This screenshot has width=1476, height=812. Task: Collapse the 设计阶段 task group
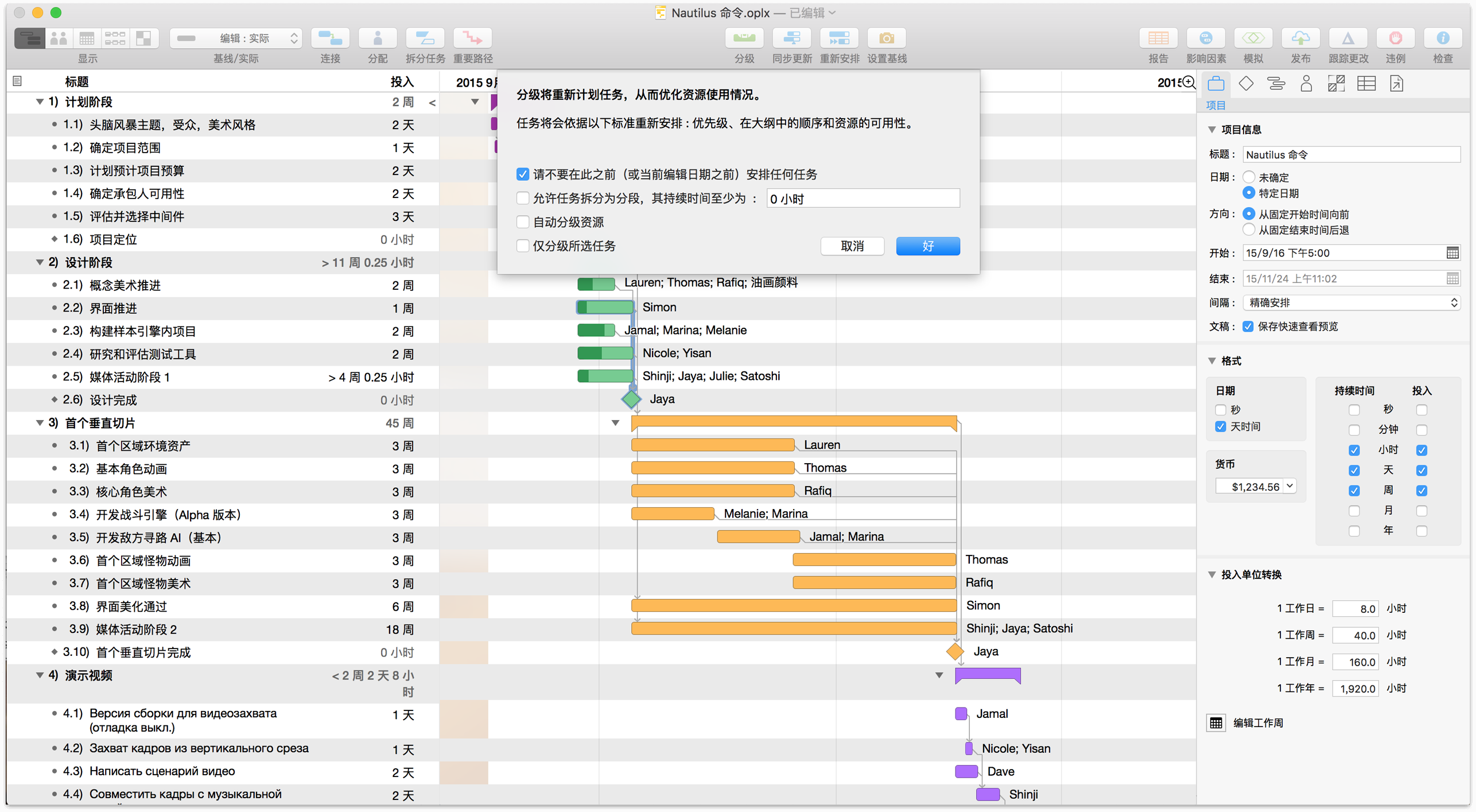[x=40, y=262]
